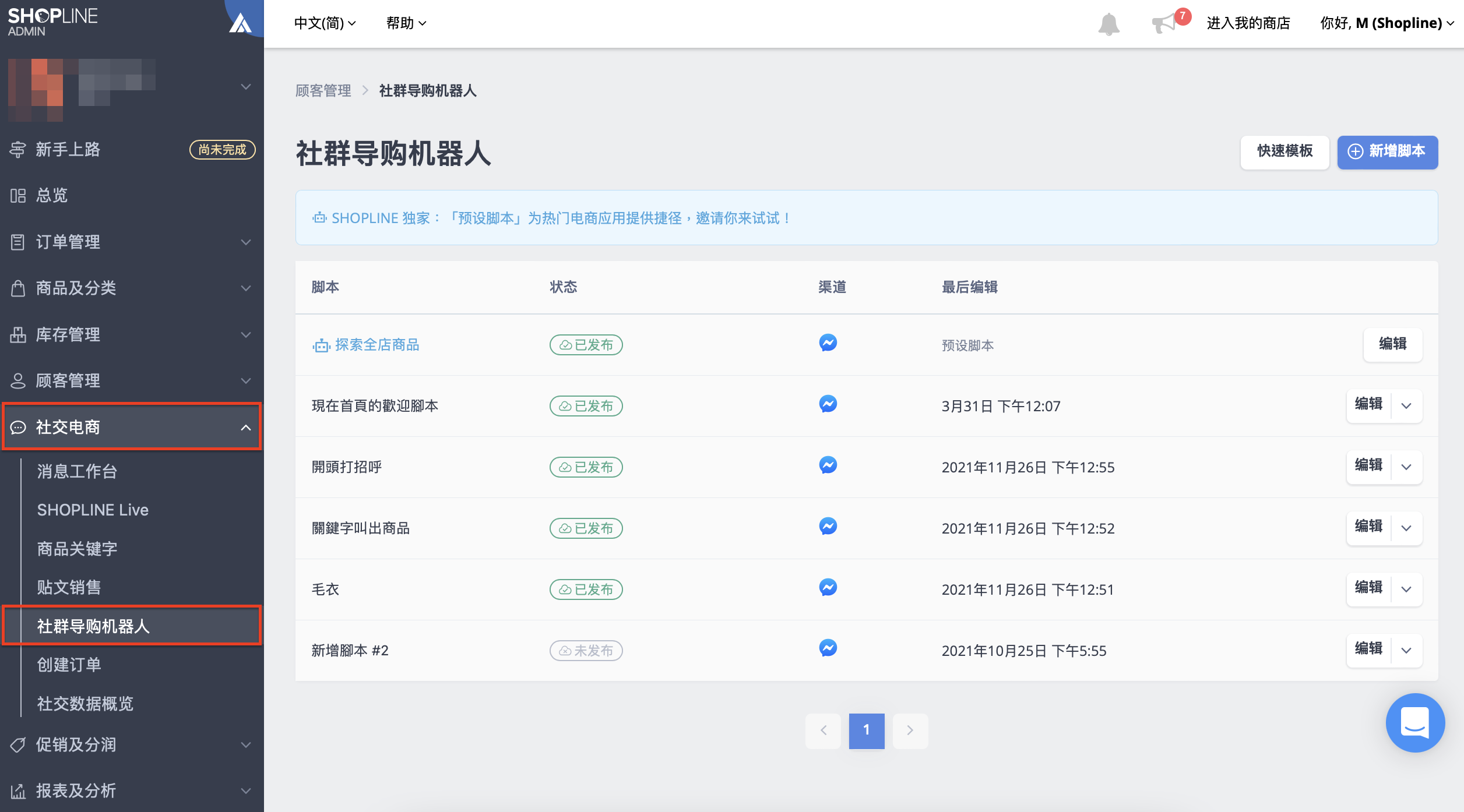Click Messenger icon in 開頭打招呼 row

828,465
